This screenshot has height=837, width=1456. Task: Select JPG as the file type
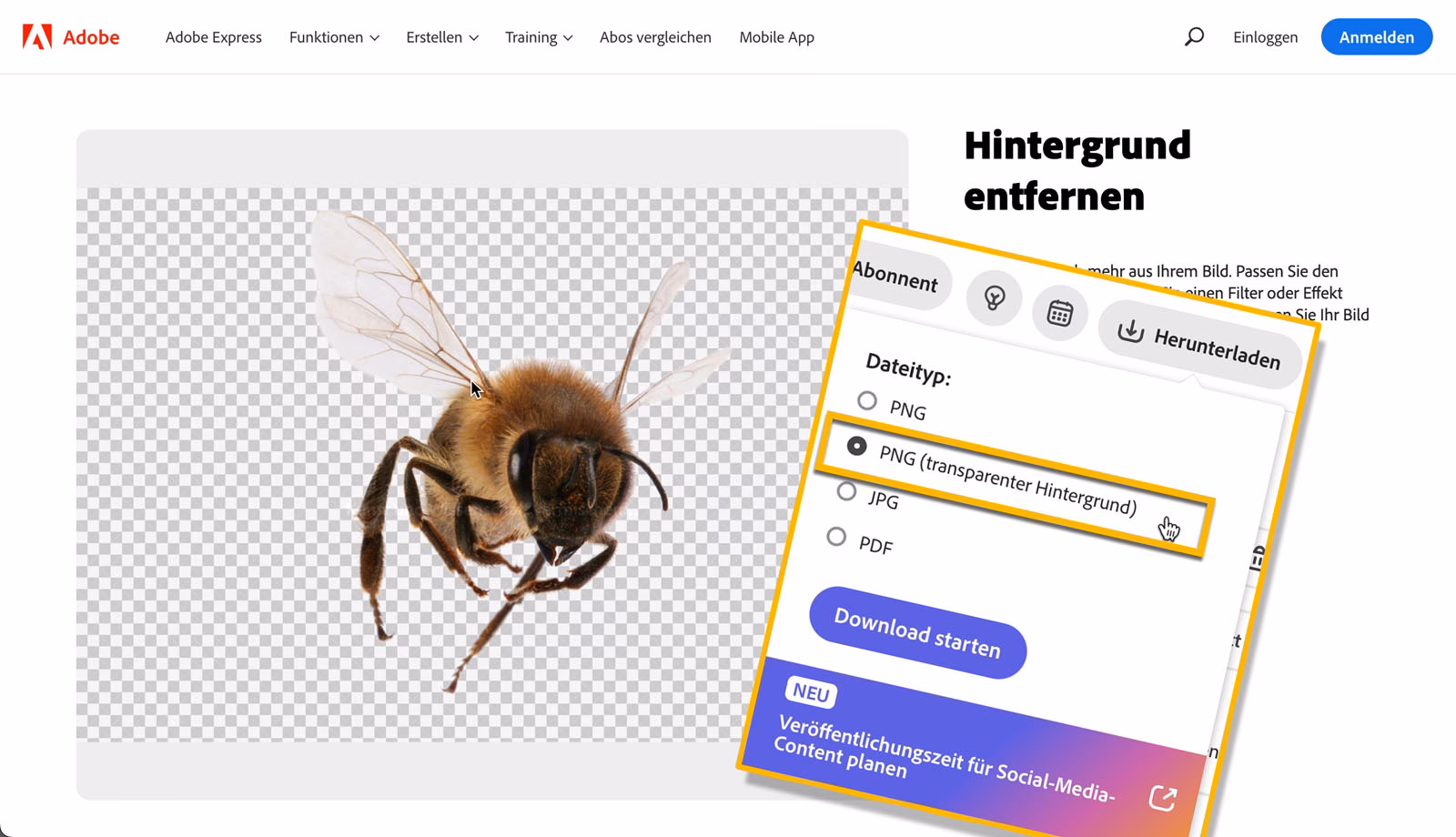coord(846,492)
